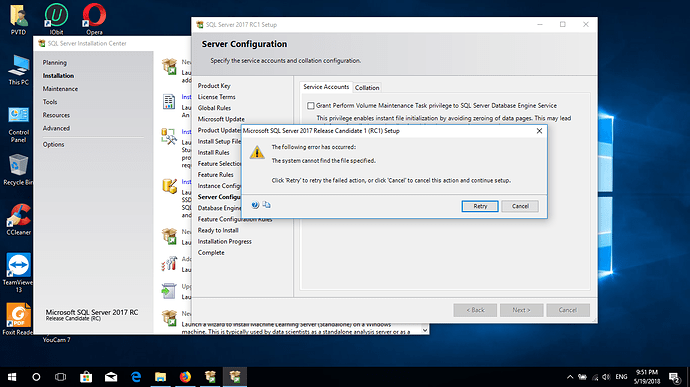
Task: Select the Service Accounts tab
Action: pos(326,87)
